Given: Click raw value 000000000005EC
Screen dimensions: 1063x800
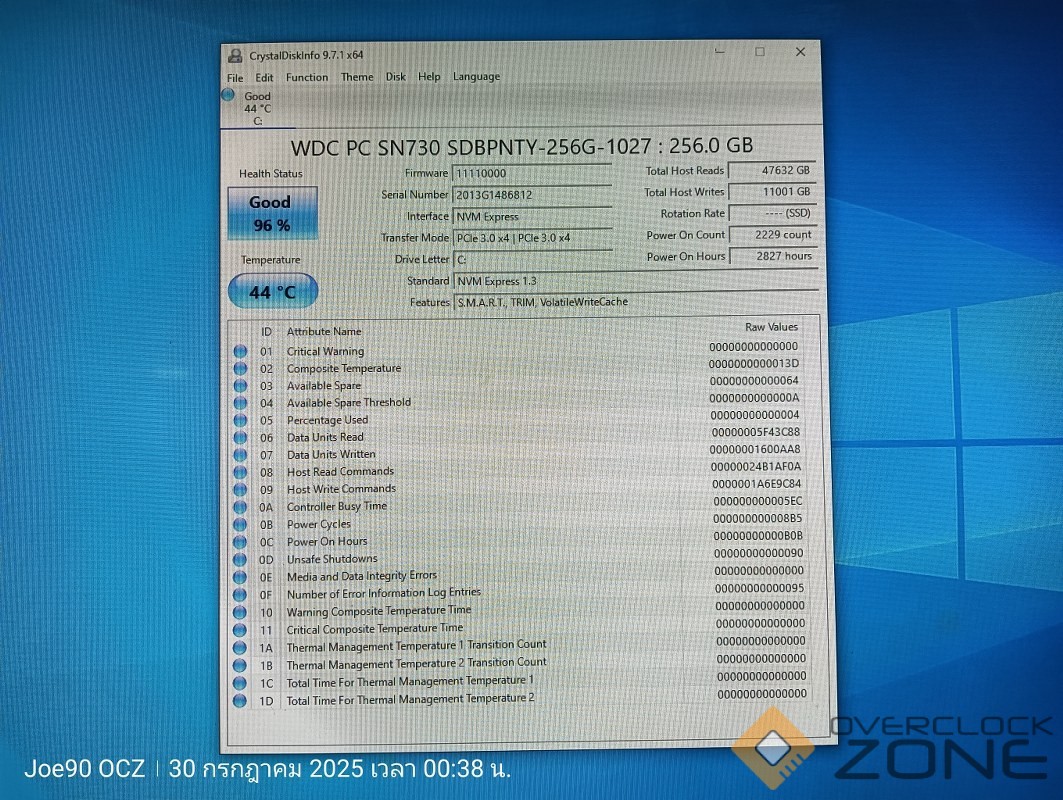Looking at the screenshot, I should 758,501.
